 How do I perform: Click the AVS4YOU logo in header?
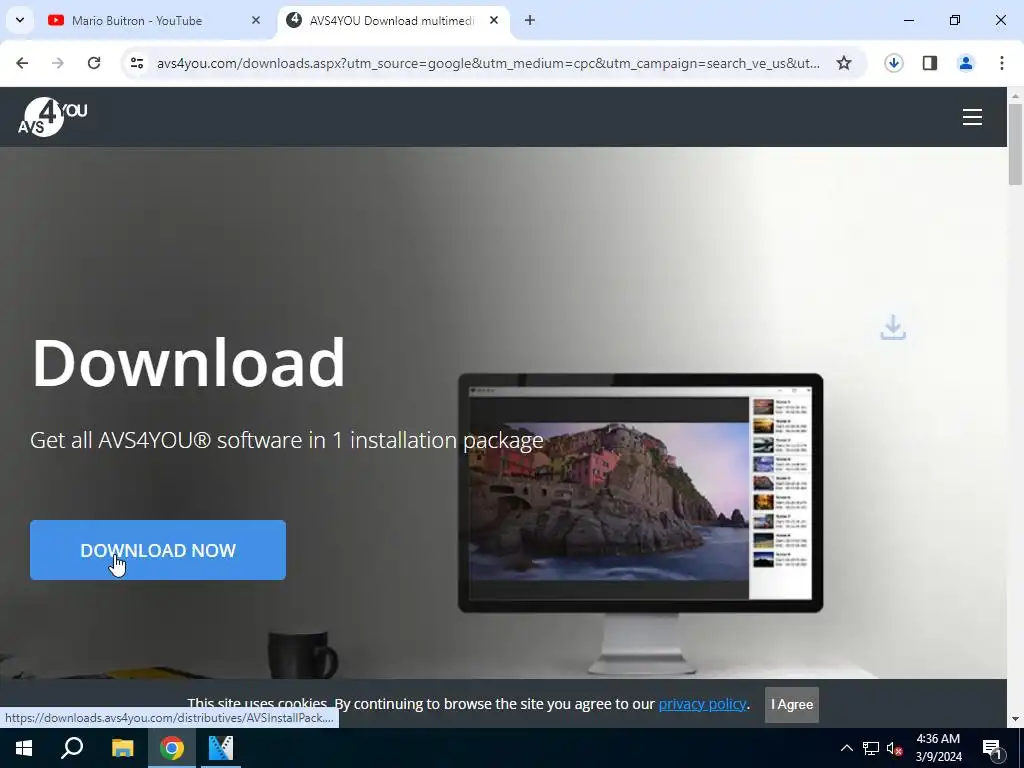click(52, 117)
